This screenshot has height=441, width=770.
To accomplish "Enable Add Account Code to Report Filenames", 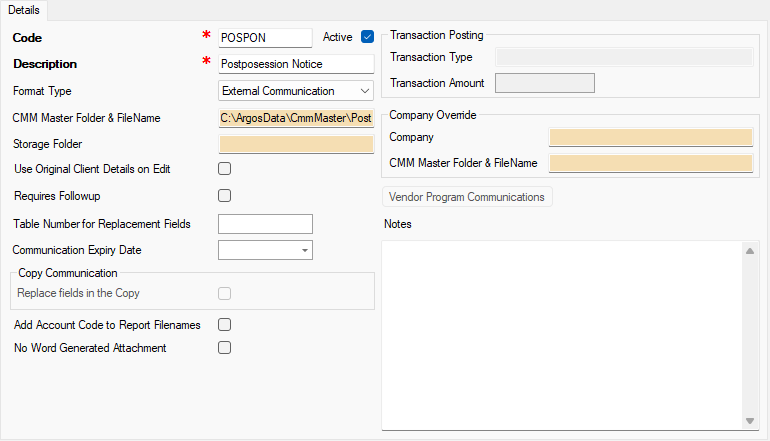I will tap(224, 325).
